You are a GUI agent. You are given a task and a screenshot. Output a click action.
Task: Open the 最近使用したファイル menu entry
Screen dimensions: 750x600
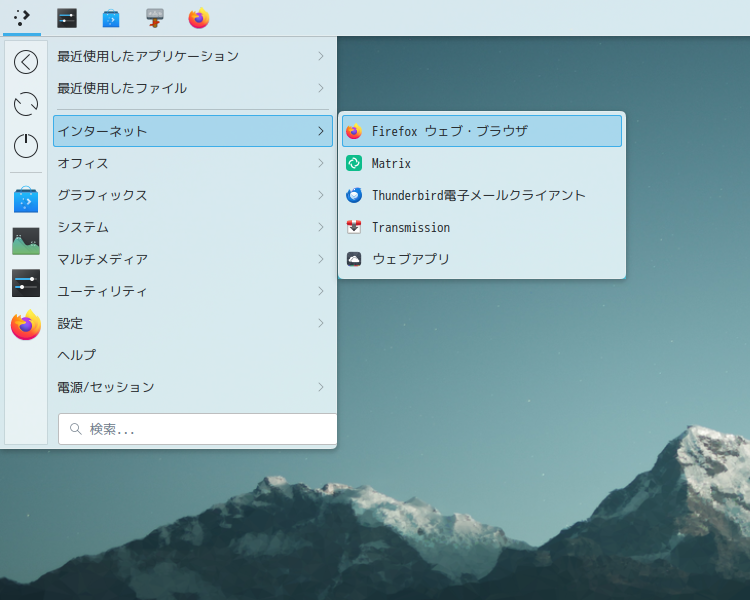pyautogui.click(x=193, y=88)
